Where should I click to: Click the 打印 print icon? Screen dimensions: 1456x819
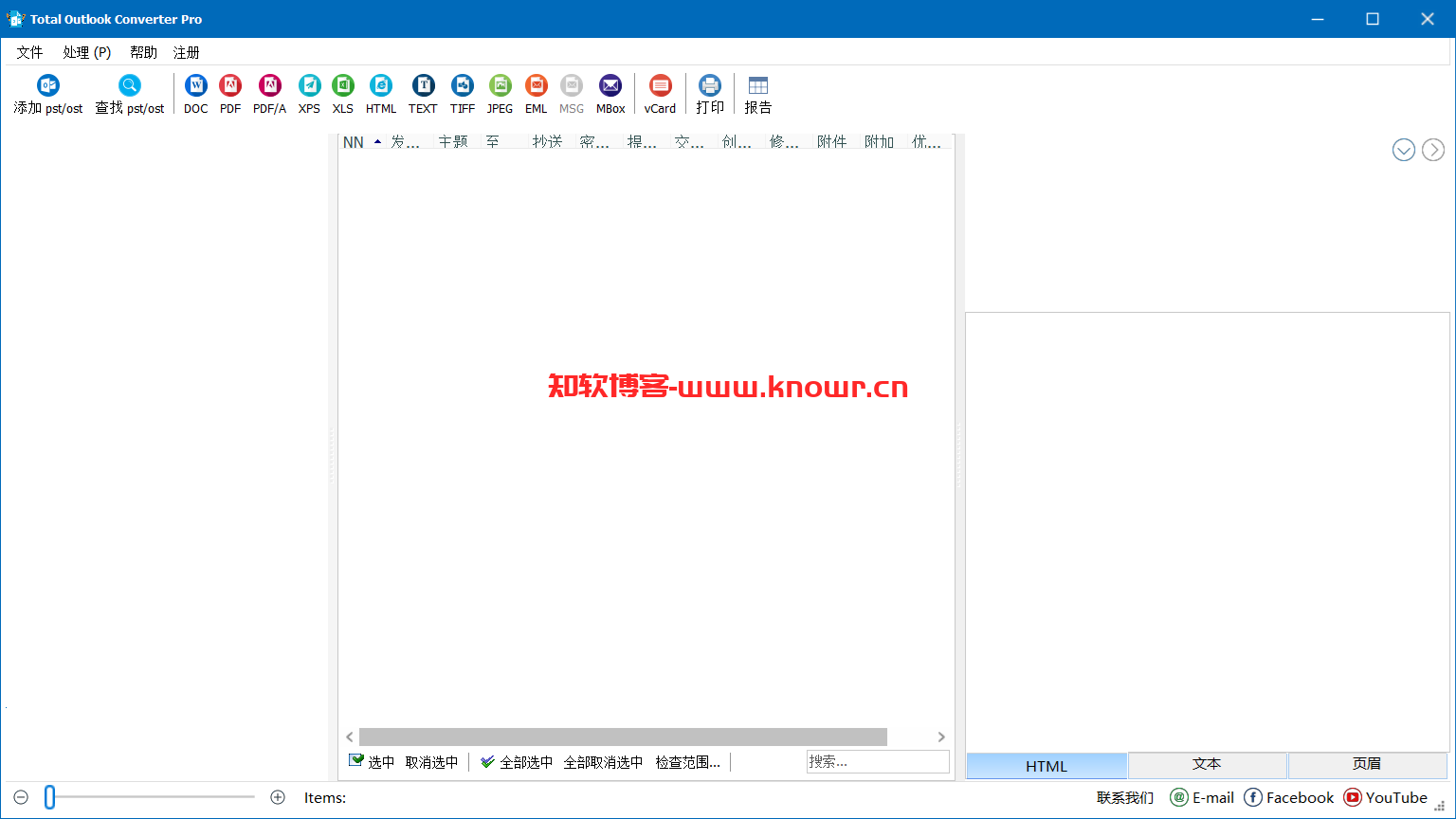[710, 86]
